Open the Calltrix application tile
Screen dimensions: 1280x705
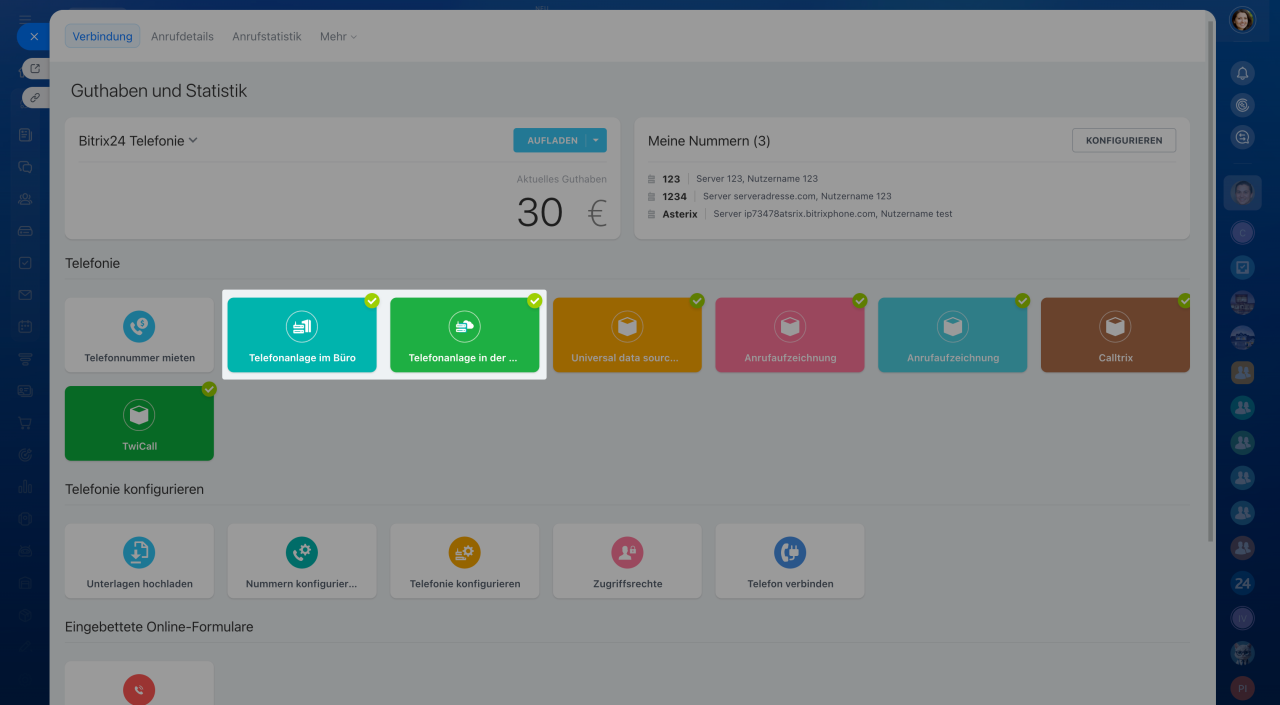tap(1115, 335)
